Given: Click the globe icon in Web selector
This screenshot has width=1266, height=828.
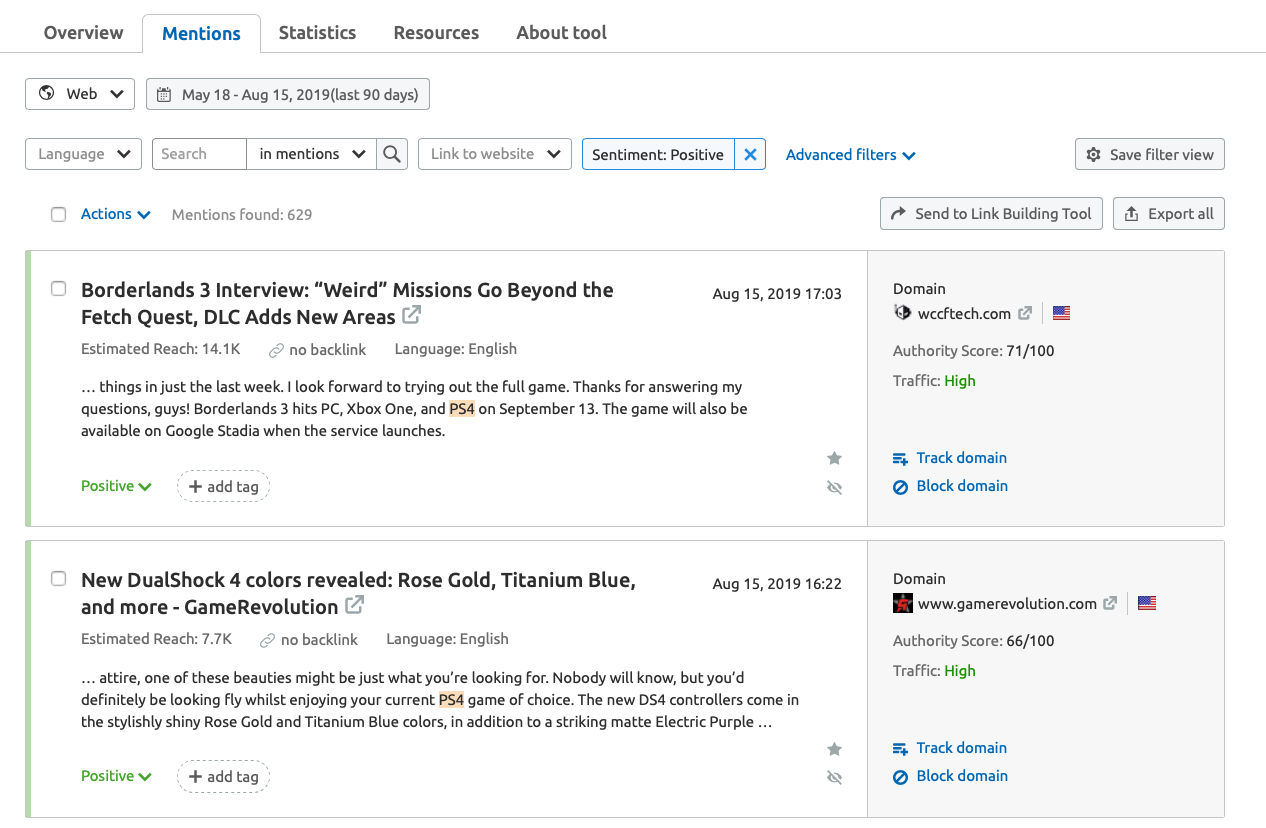Looking at the screenshot, I should pyautogui.click(x=47, y=93).
